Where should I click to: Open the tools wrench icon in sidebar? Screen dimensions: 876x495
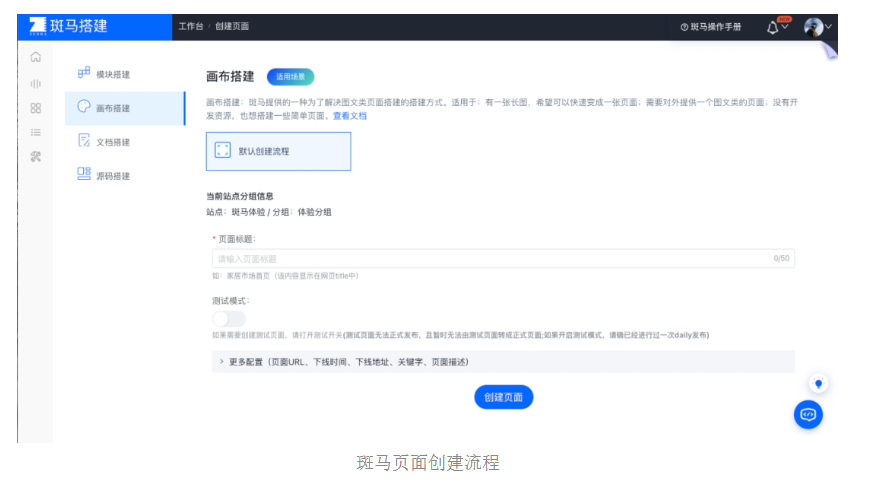coord(36,157)
